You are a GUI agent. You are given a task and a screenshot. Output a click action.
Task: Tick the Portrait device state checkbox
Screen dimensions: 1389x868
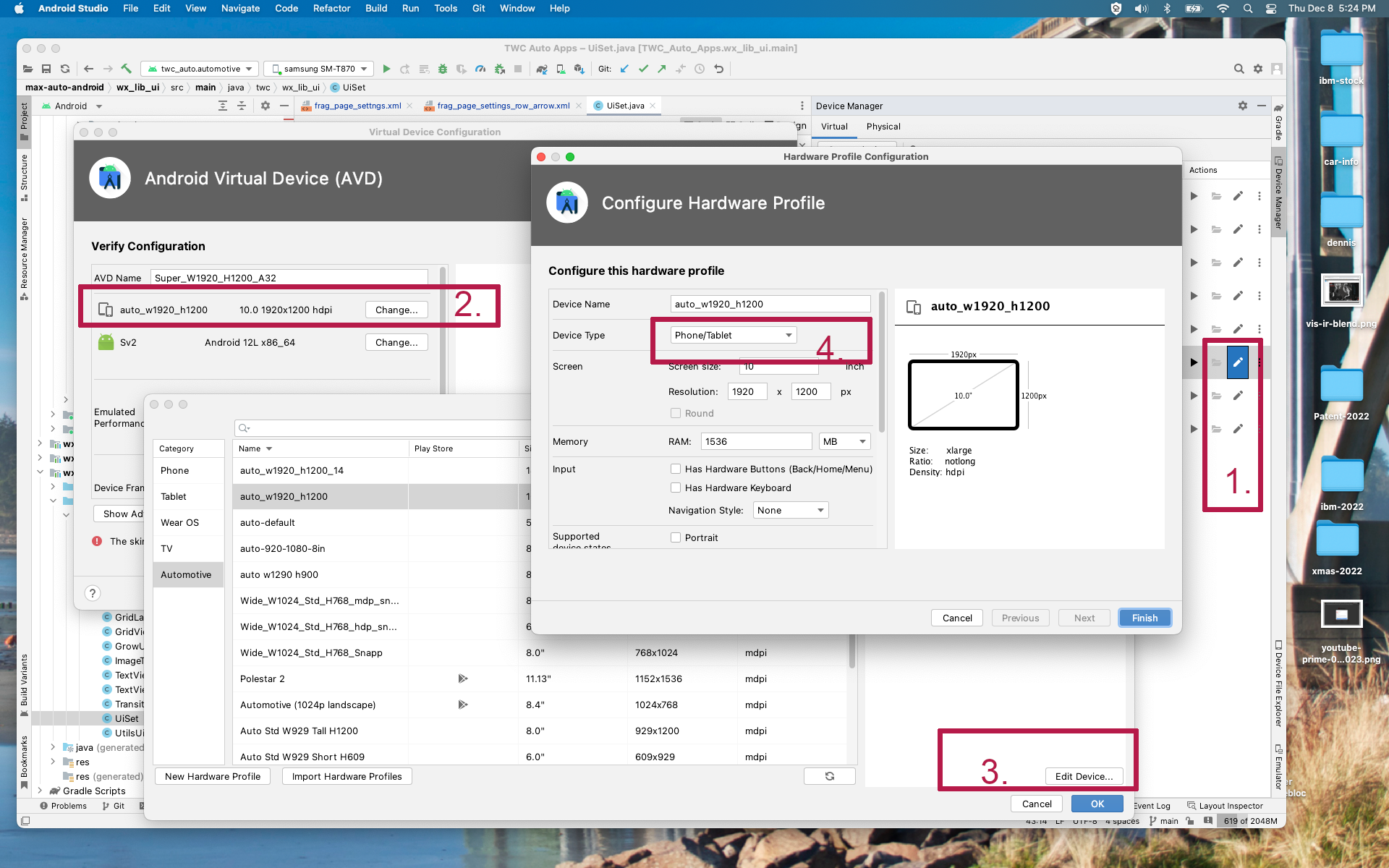click(x=676, y=537)
